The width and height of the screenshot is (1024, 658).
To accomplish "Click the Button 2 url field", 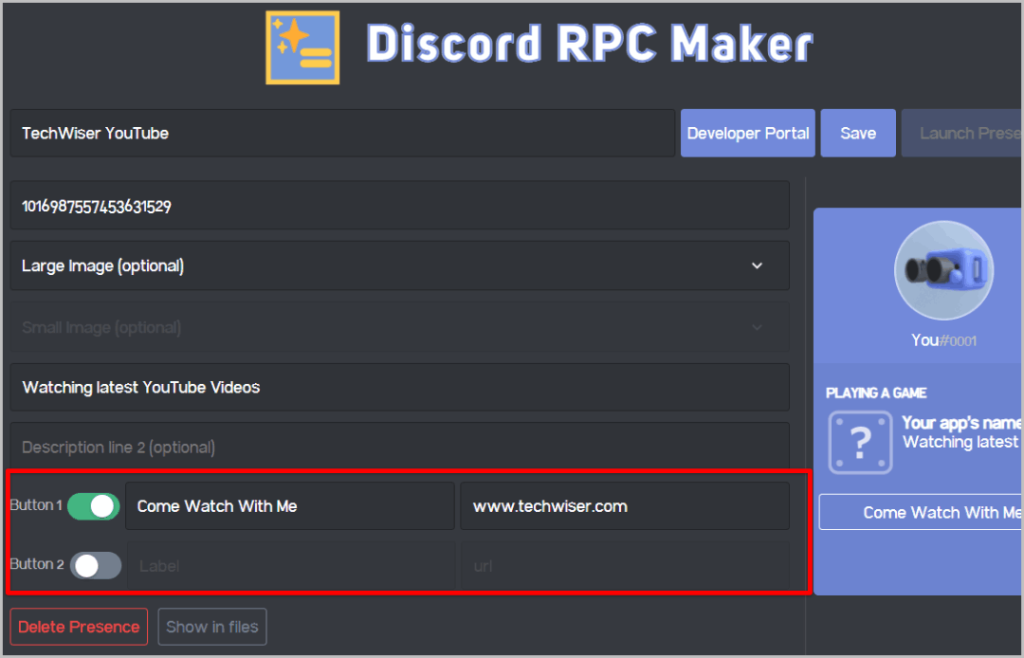I will 625,565.
